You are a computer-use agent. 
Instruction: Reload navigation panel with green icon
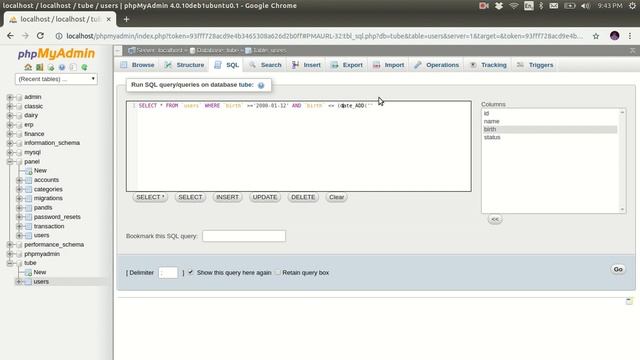click(84, 67)
